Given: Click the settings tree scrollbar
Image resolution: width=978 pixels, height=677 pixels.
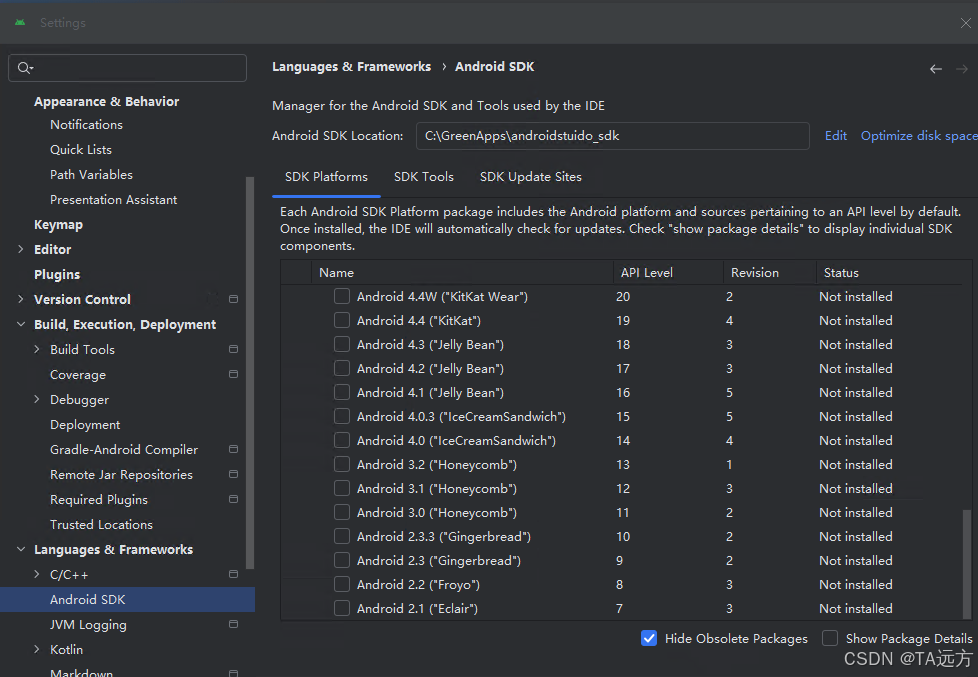Looking at the screenshot, I should 250,373.
